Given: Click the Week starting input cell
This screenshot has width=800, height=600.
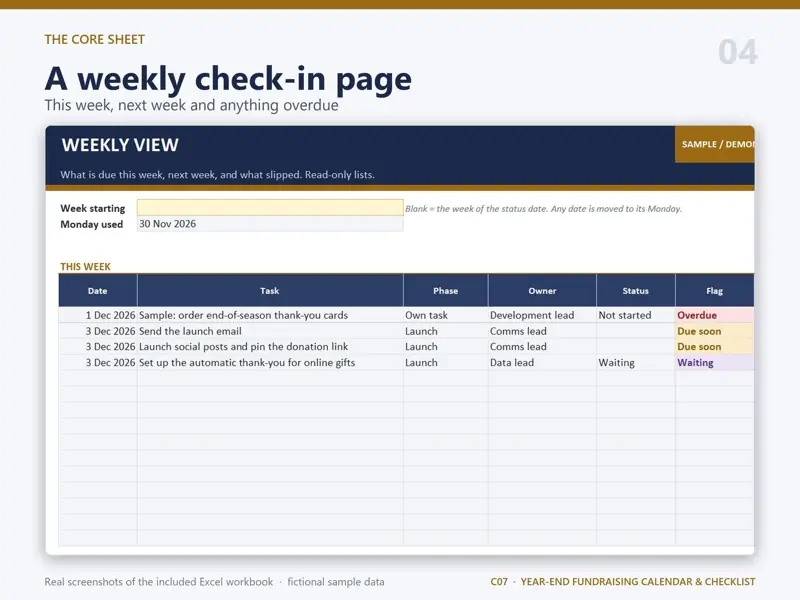Looking at the screenshot, I should tap(270, 208).
